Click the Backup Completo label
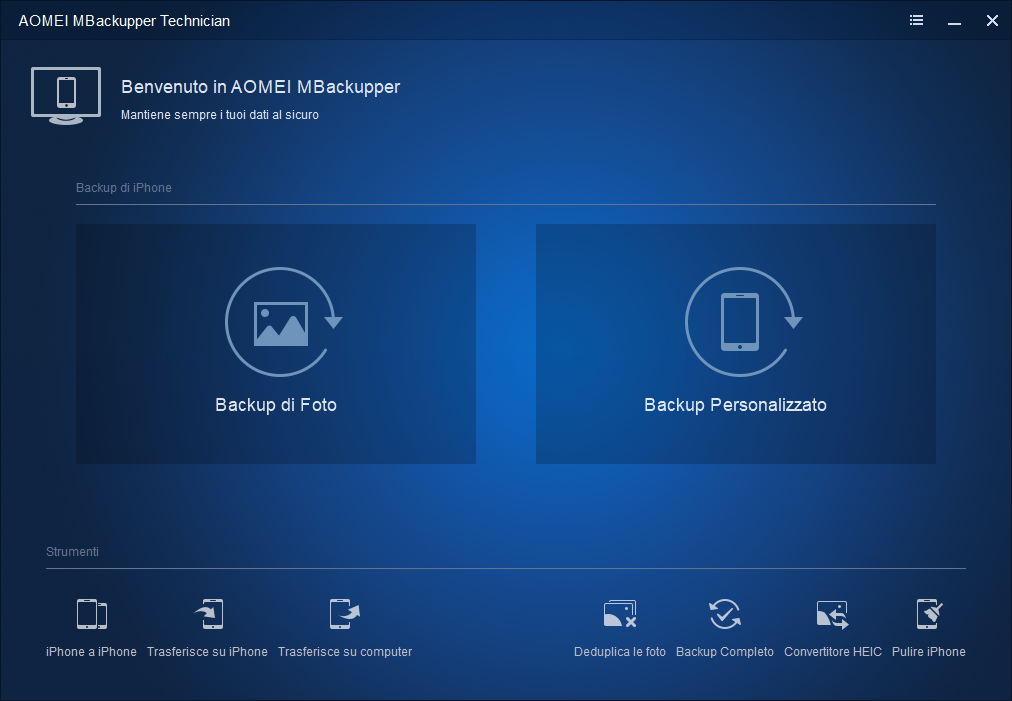Screen dimensions: 1012x701 (725, 652)
